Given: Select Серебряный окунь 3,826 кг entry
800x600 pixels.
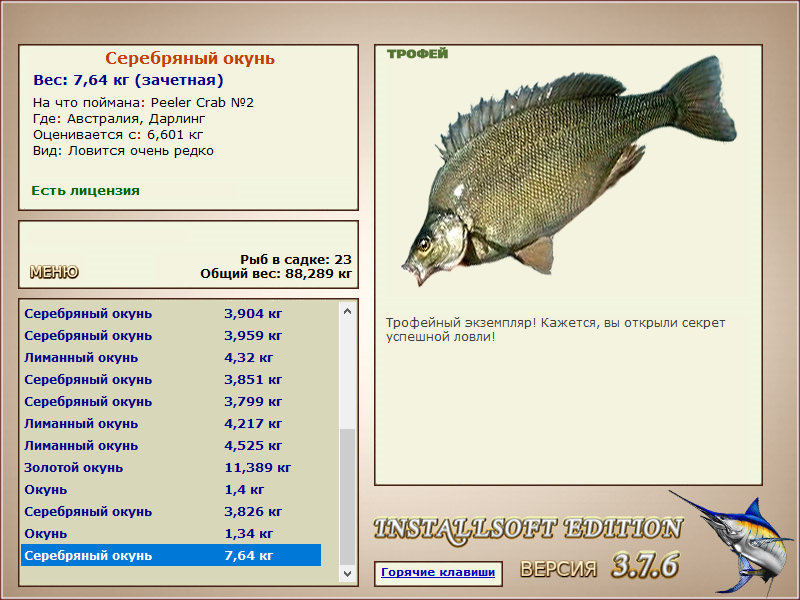Looking at the screenshot, I should coord(171,512).
